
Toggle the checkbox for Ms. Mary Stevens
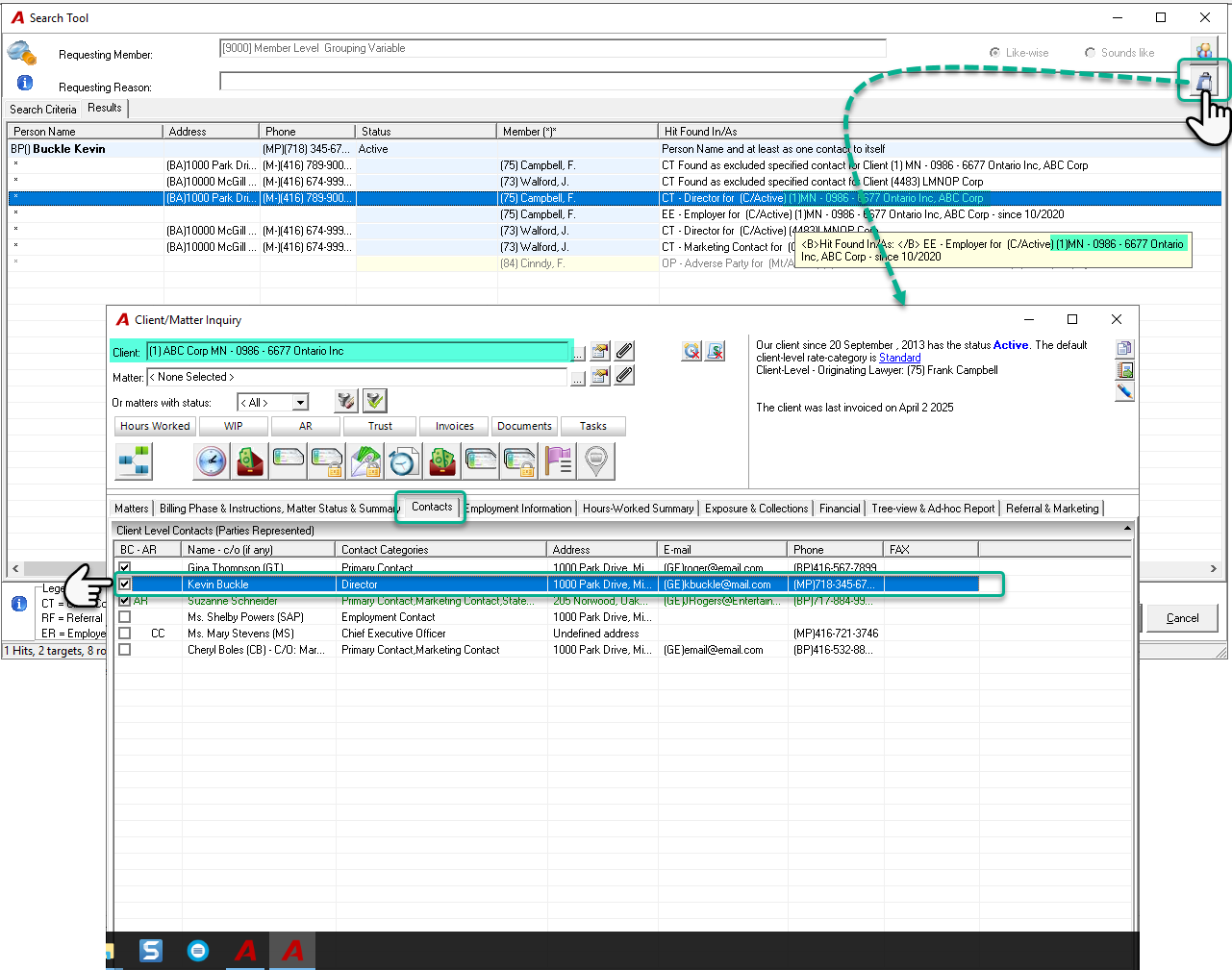pos(124,633)
